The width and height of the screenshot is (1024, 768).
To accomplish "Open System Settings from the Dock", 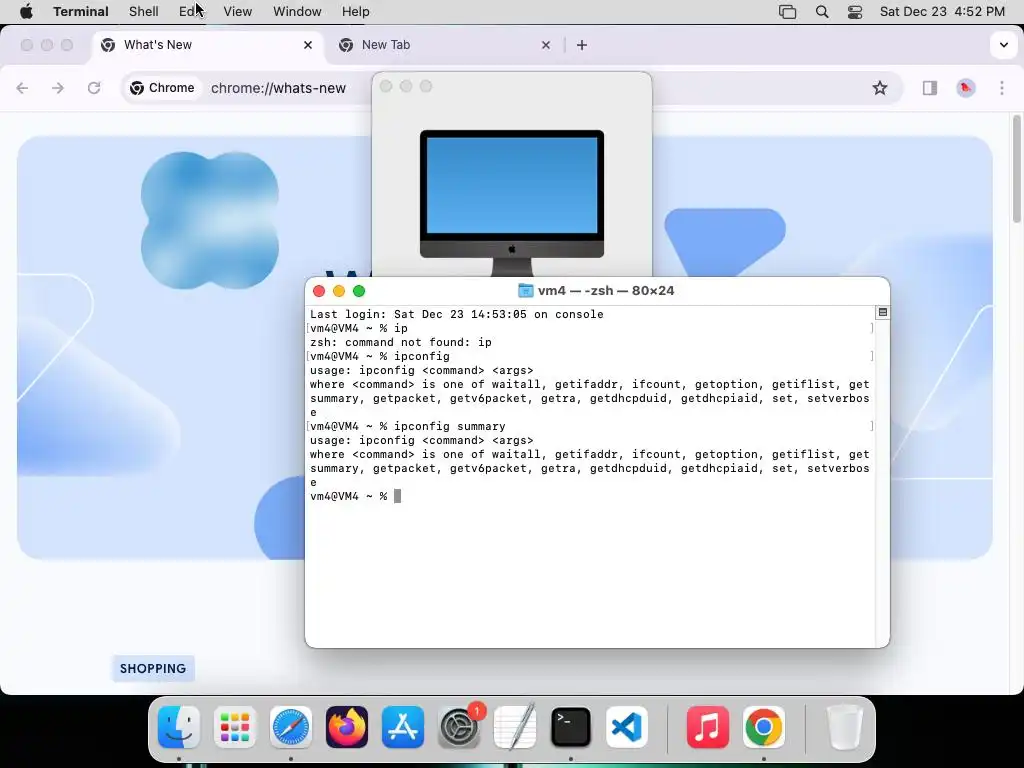I will (459, 727).
